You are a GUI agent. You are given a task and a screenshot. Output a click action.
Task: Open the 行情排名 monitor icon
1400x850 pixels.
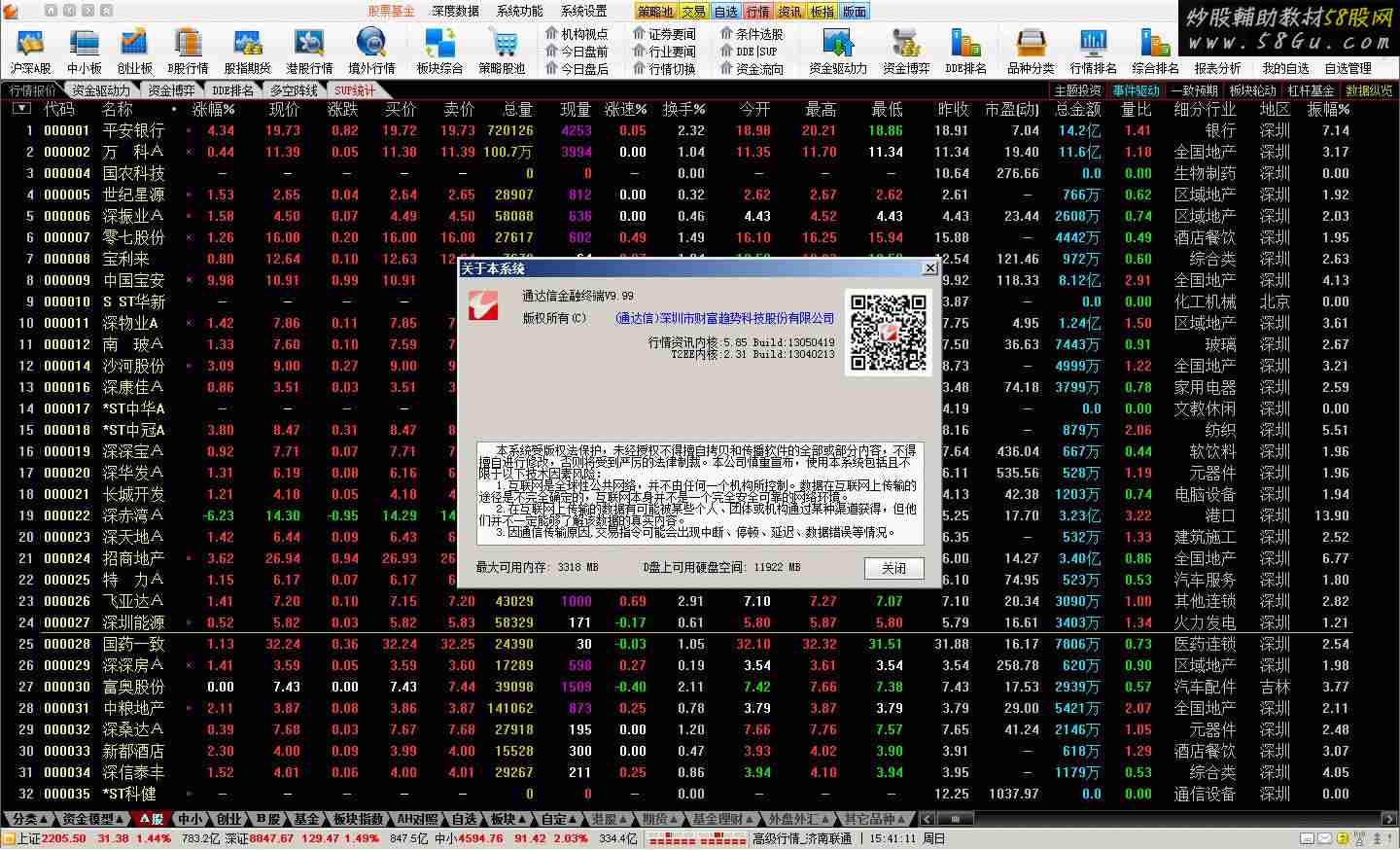pos(1093,51)
